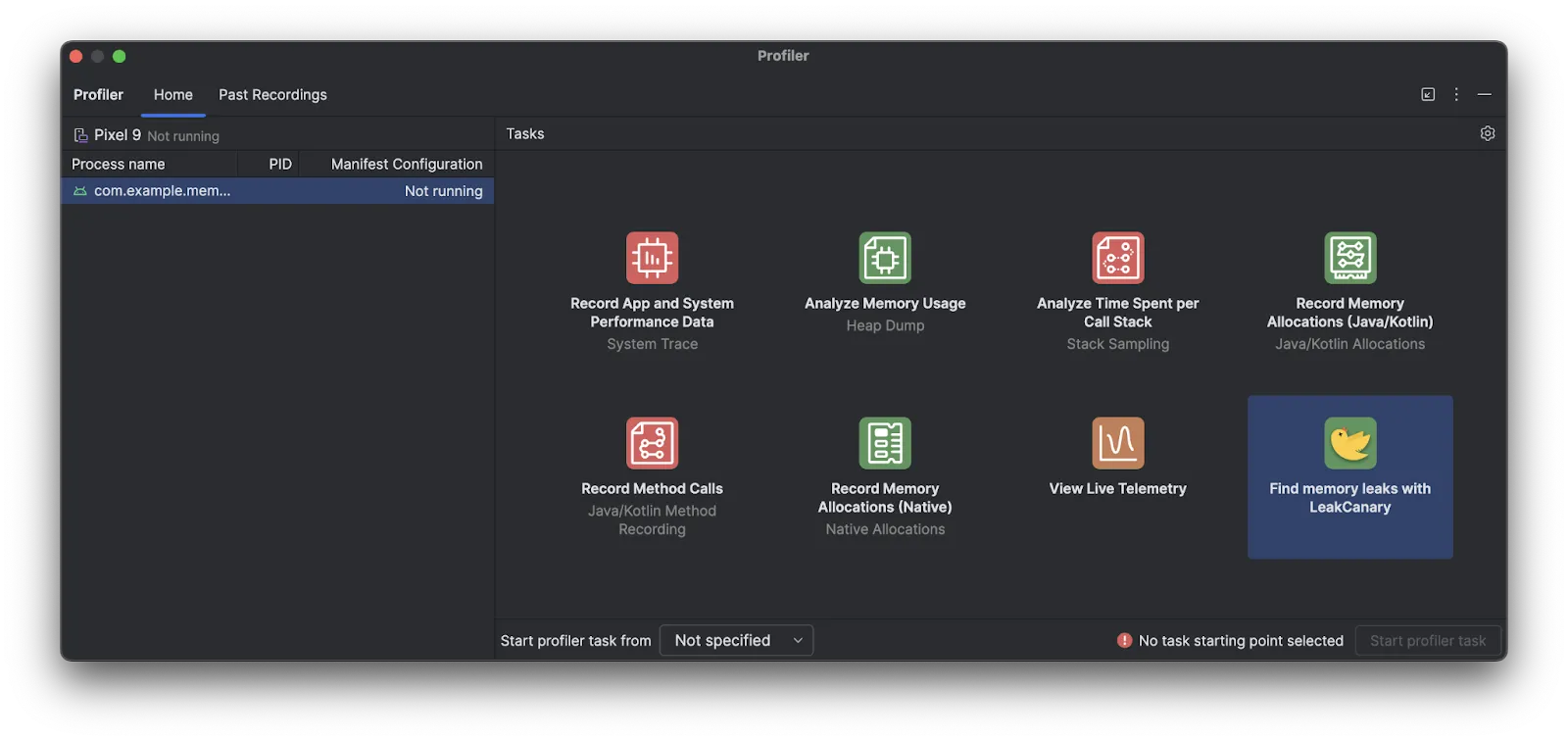
Task: Select the Record App and System Performance icon
Action: 652,258
